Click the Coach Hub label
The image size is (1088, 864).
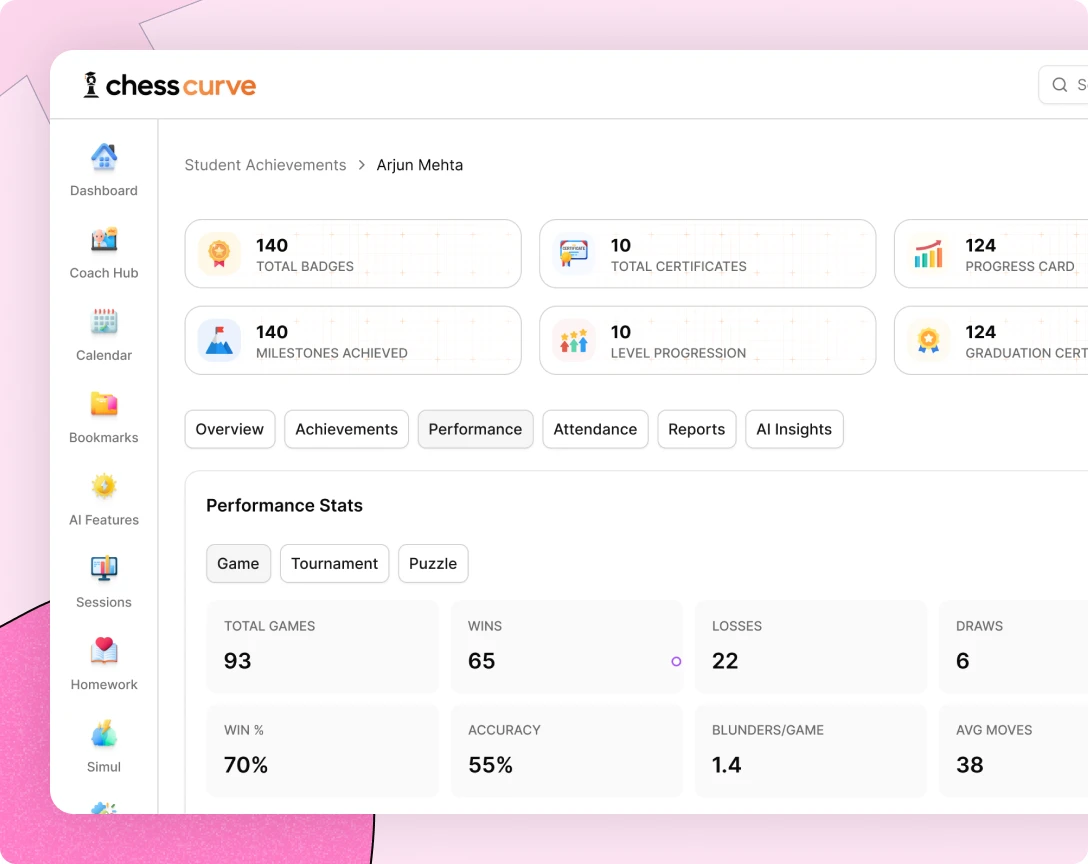coord(104,273)
